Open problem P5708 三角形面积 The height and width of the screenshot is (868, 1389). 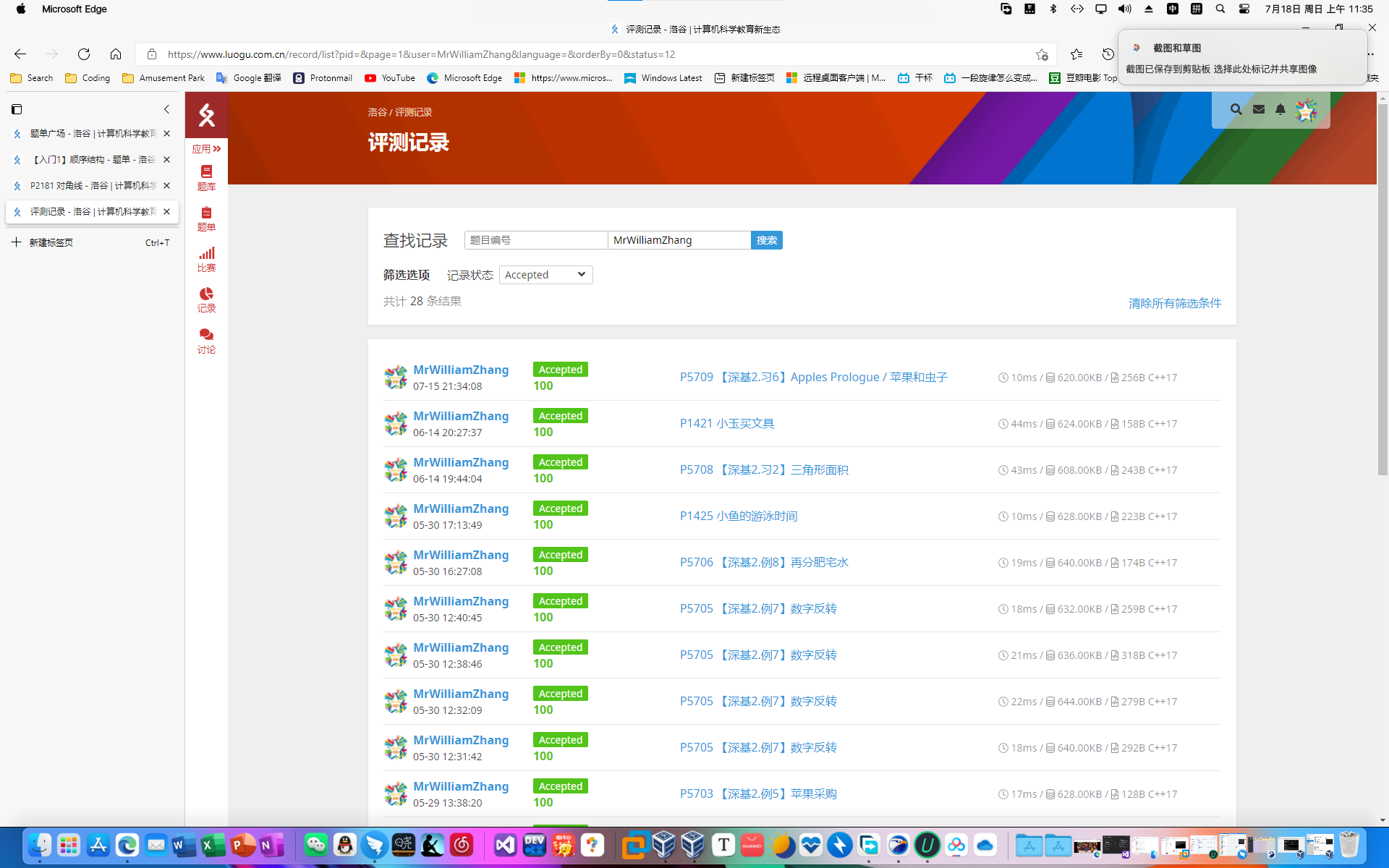pos(764,469)
